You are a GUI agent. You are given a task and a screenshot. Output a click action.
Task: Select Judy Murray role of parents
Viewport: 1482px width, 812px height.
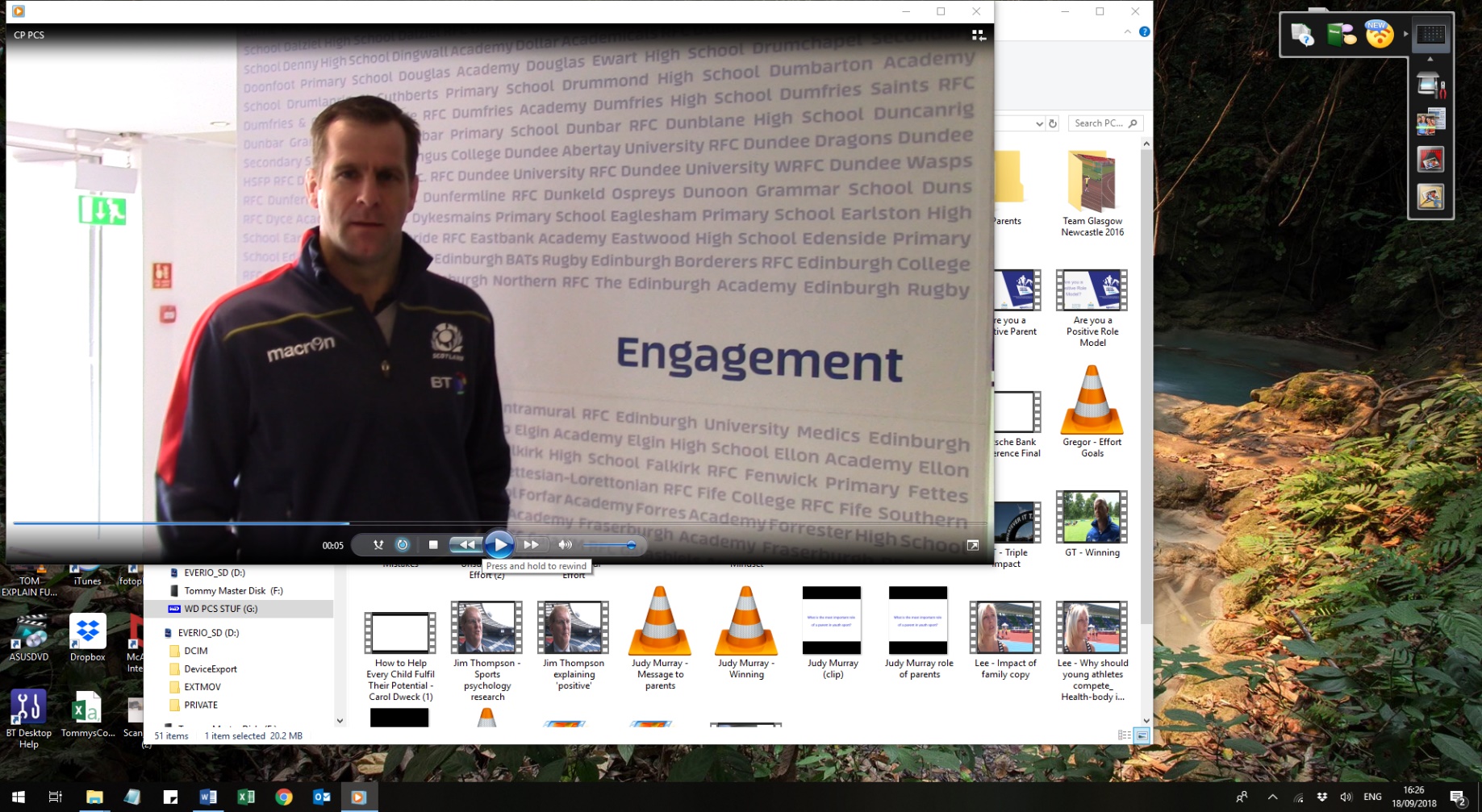coord(919,633)
